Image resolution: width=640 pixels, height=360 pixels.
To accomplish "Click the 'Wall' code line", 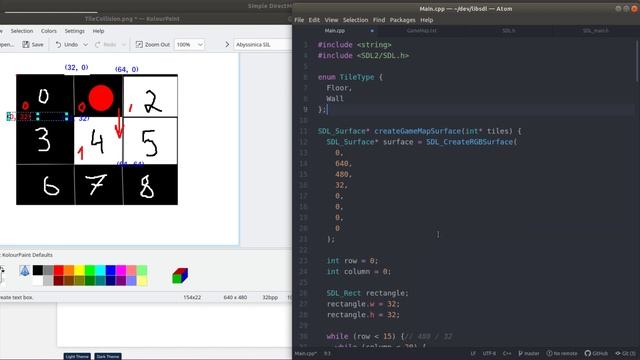I will coord(335,99).
